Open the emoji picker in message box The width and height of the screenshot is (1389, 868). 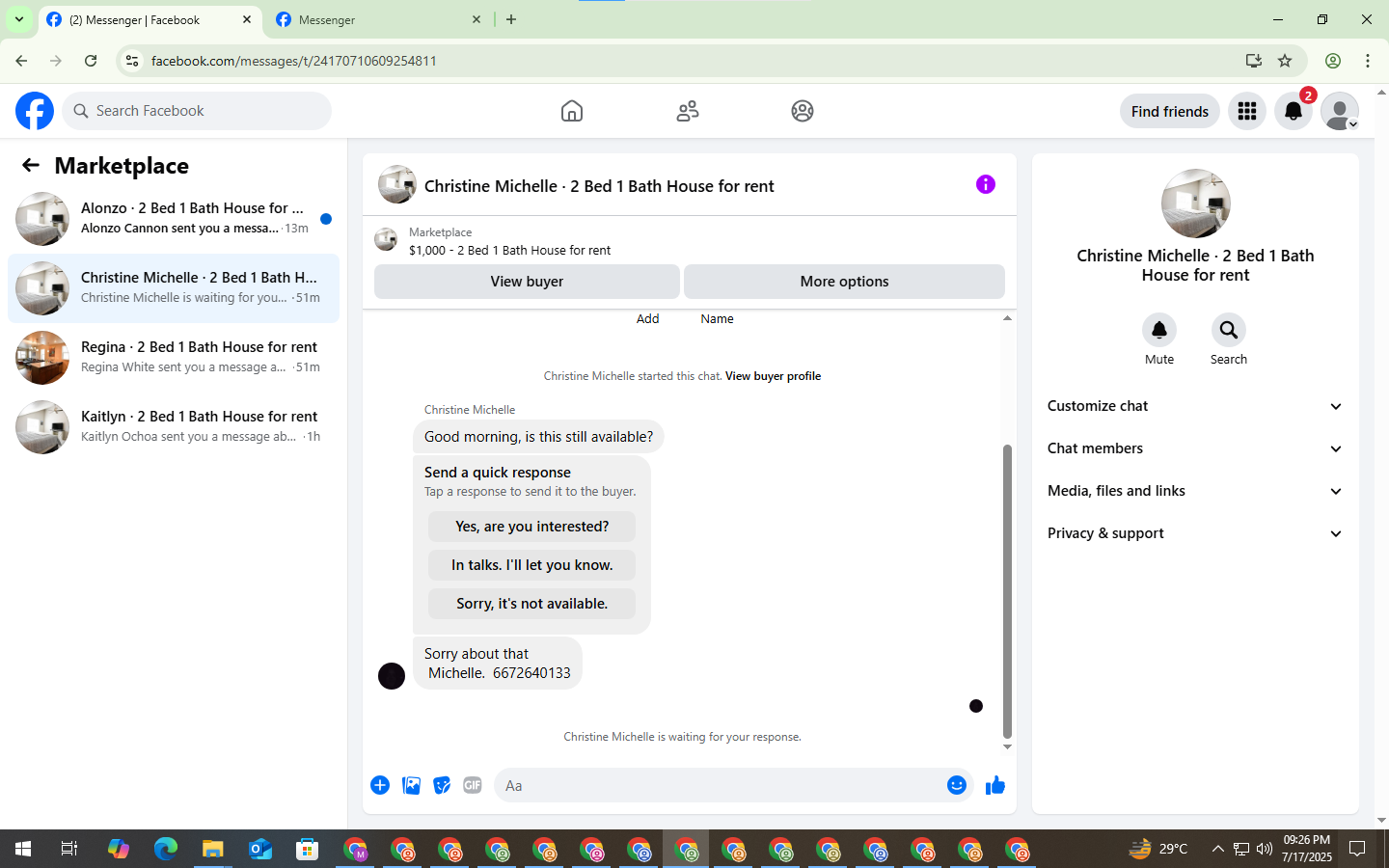(957, 785)
